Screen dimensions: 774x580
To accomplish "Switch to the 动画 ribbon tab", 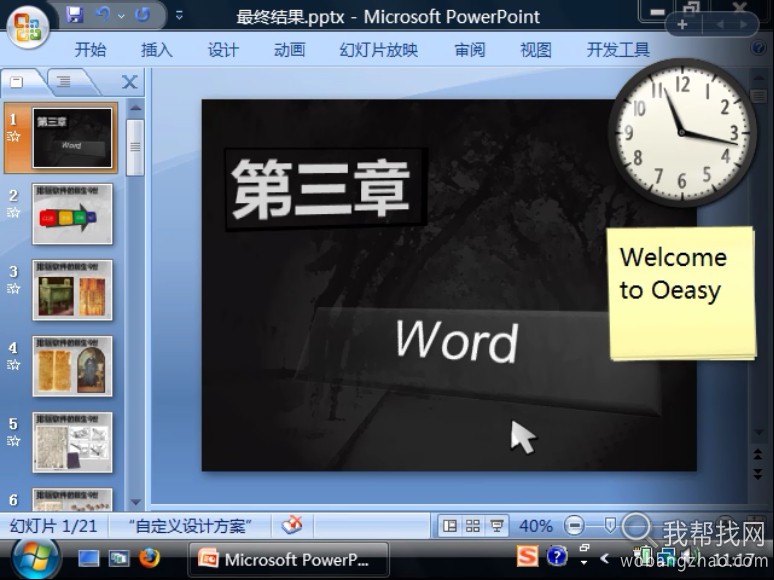I will (289, 49).
